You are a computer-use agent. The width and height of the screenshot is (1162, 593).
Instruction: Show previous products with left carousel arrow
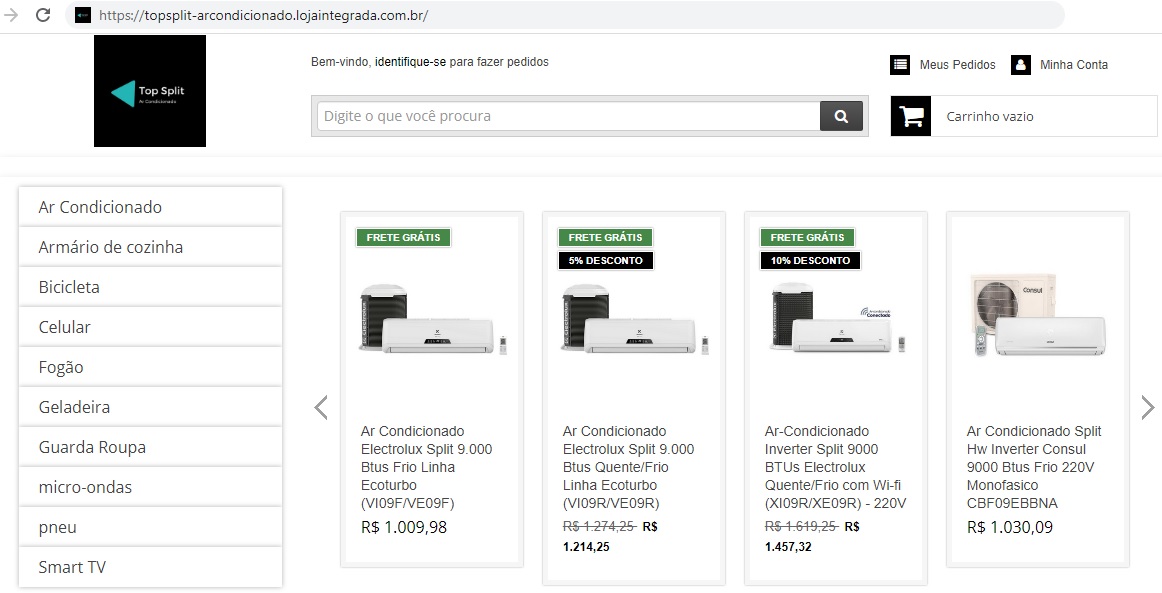pos(321,407)
